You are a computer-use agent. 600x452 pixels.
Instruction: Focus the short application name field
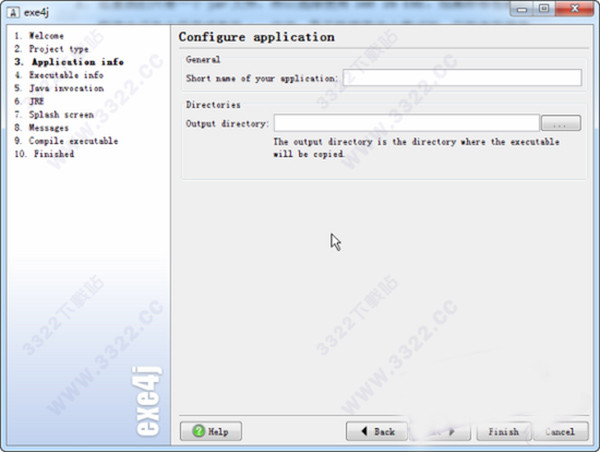coord(462,78)
